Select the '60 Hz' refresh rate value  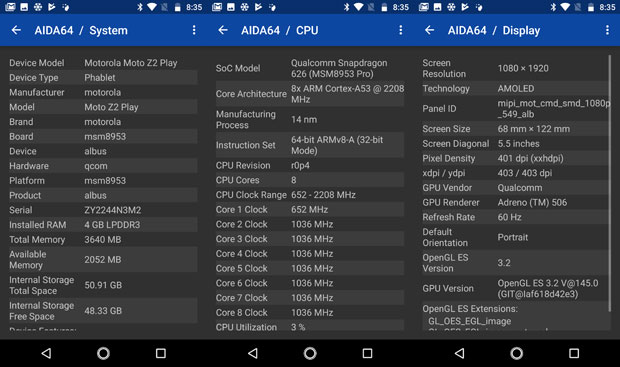click(x=510, y=217)
